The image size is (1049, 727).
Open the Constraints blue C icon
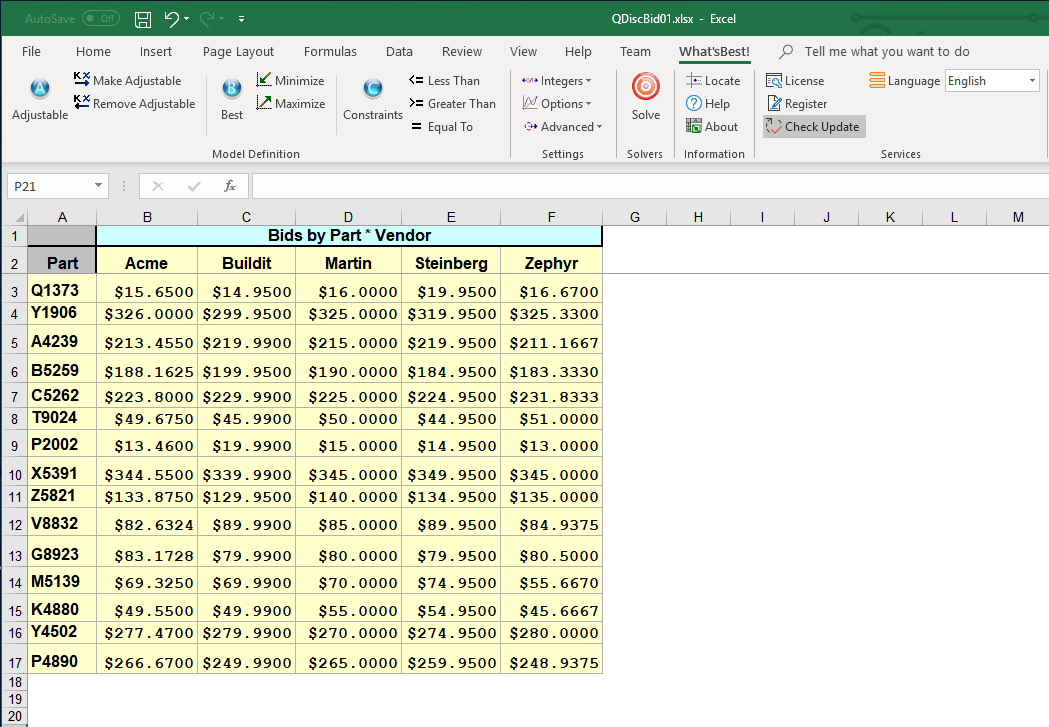click(x=373, y=88)
